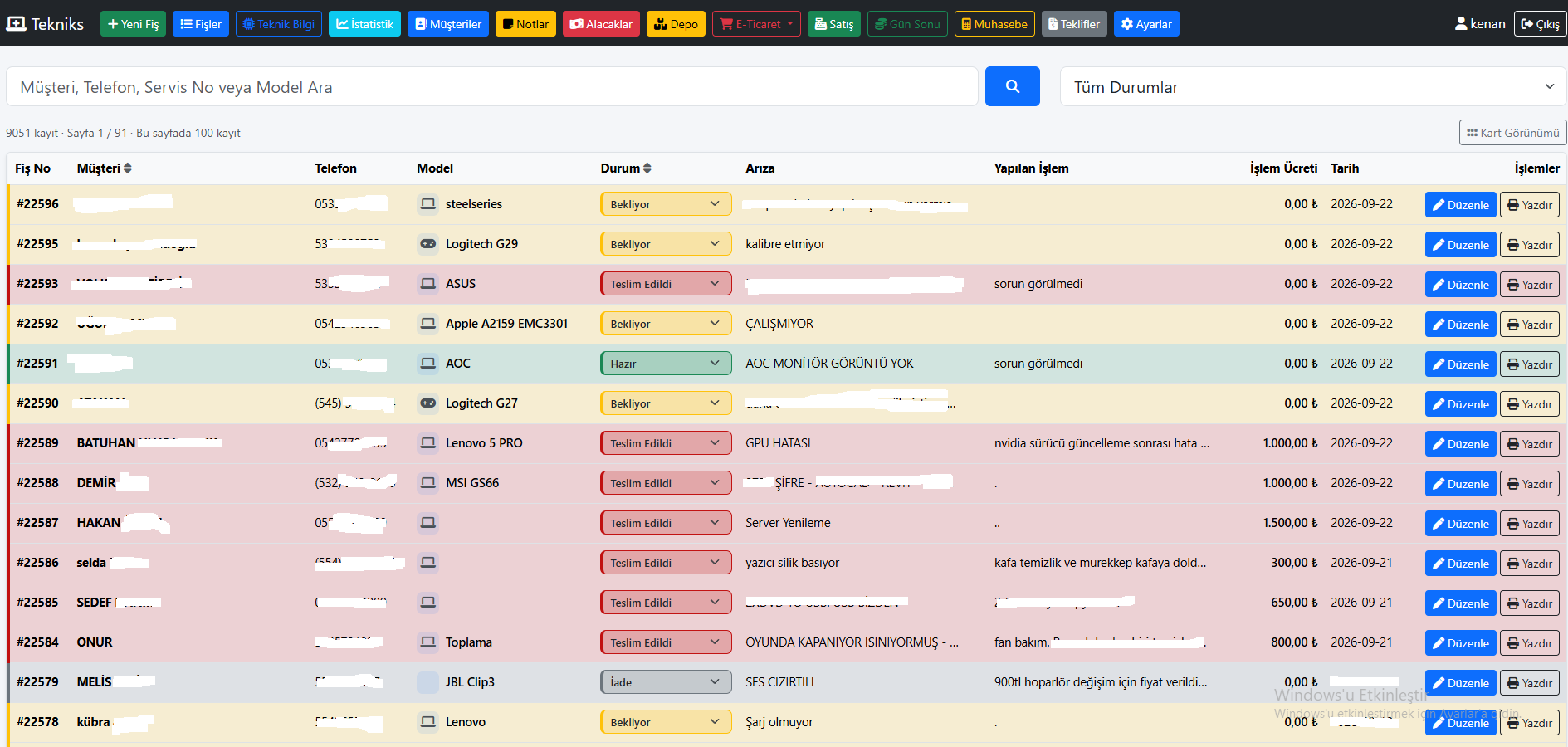Click the device icon beside Toplama model

click(427, 642)
